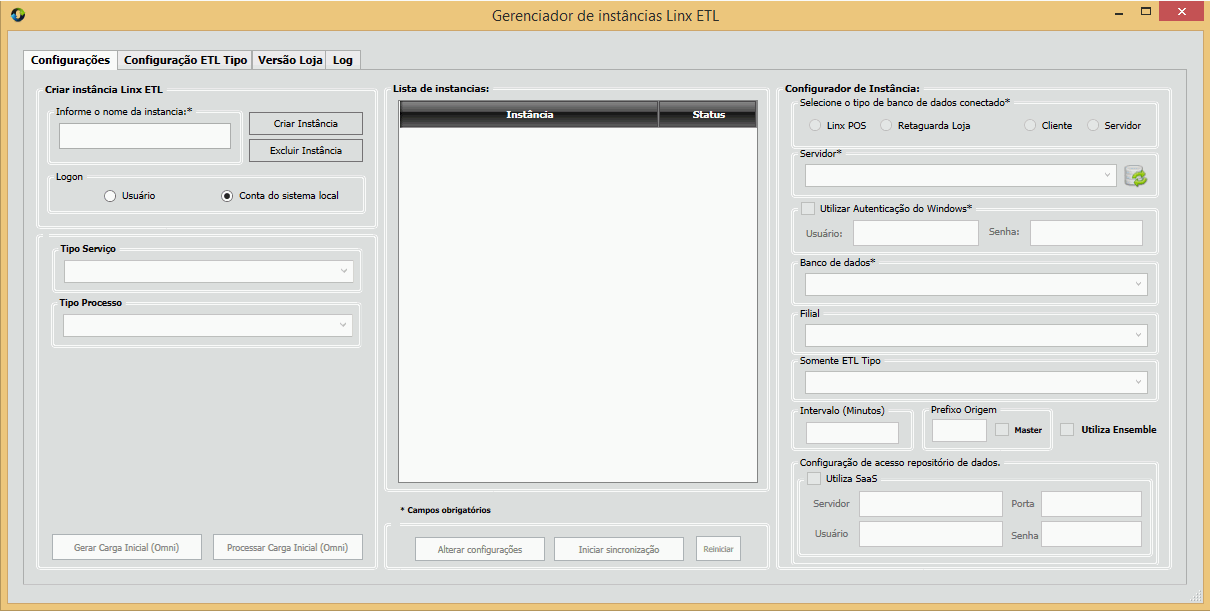Open the Tipo Processo dropdown
The height and width of the screenshot is (611, 1210).
coord(208,325)
